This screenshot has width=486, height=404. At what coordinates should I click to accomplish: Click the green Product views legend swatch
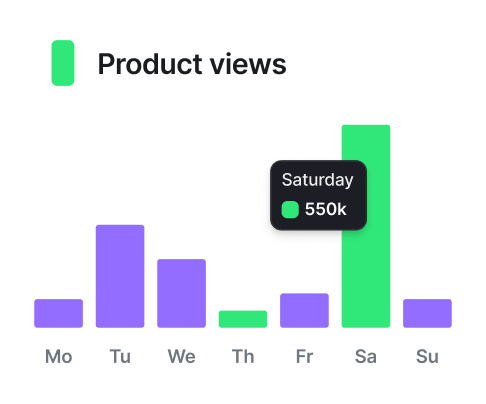coord(63,63)
